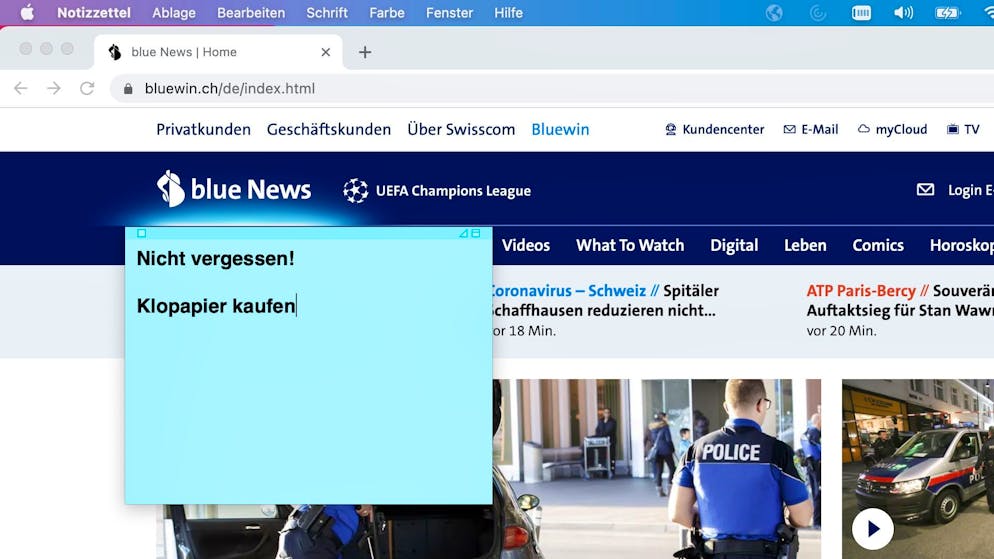994x559 pixels.
Task: Collapse the sticky note with the corner icon
Action: click(x=476, y=233)
